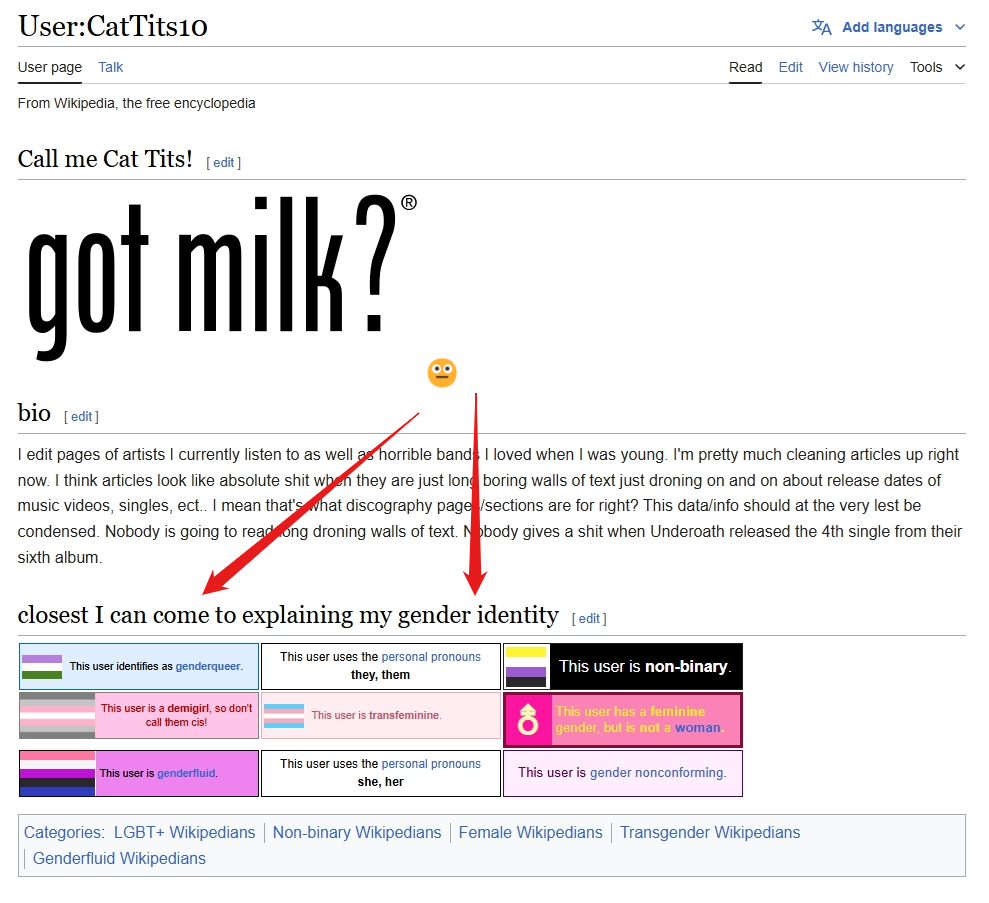Click the got milk? logo image
This screenshot has height=903, width=989.
click(x=221, y=276)
